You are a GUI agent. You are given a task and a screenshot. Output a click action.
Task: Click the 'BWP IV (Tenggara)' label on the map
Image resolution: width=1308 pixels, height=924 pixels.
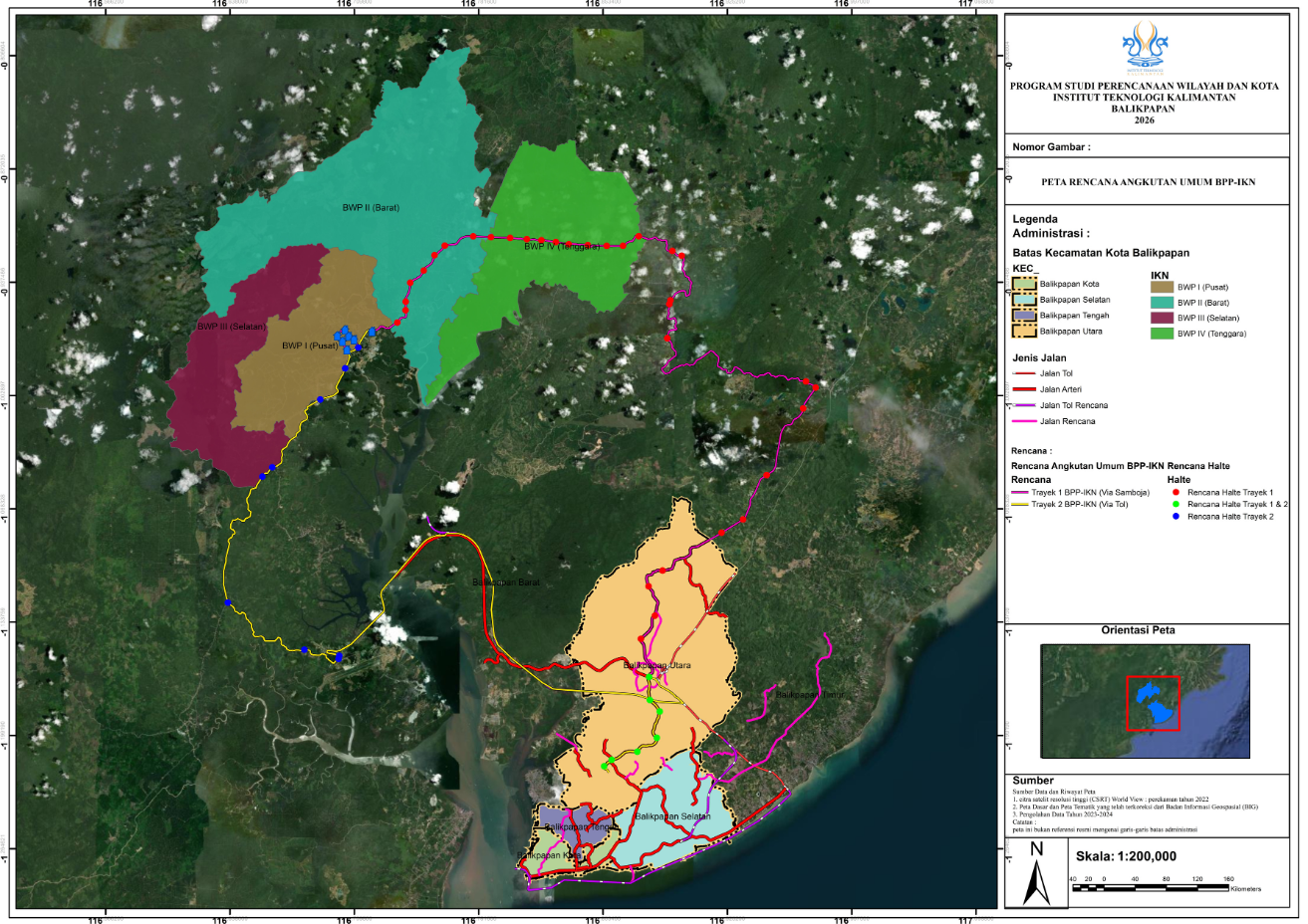tap(562, 246)
